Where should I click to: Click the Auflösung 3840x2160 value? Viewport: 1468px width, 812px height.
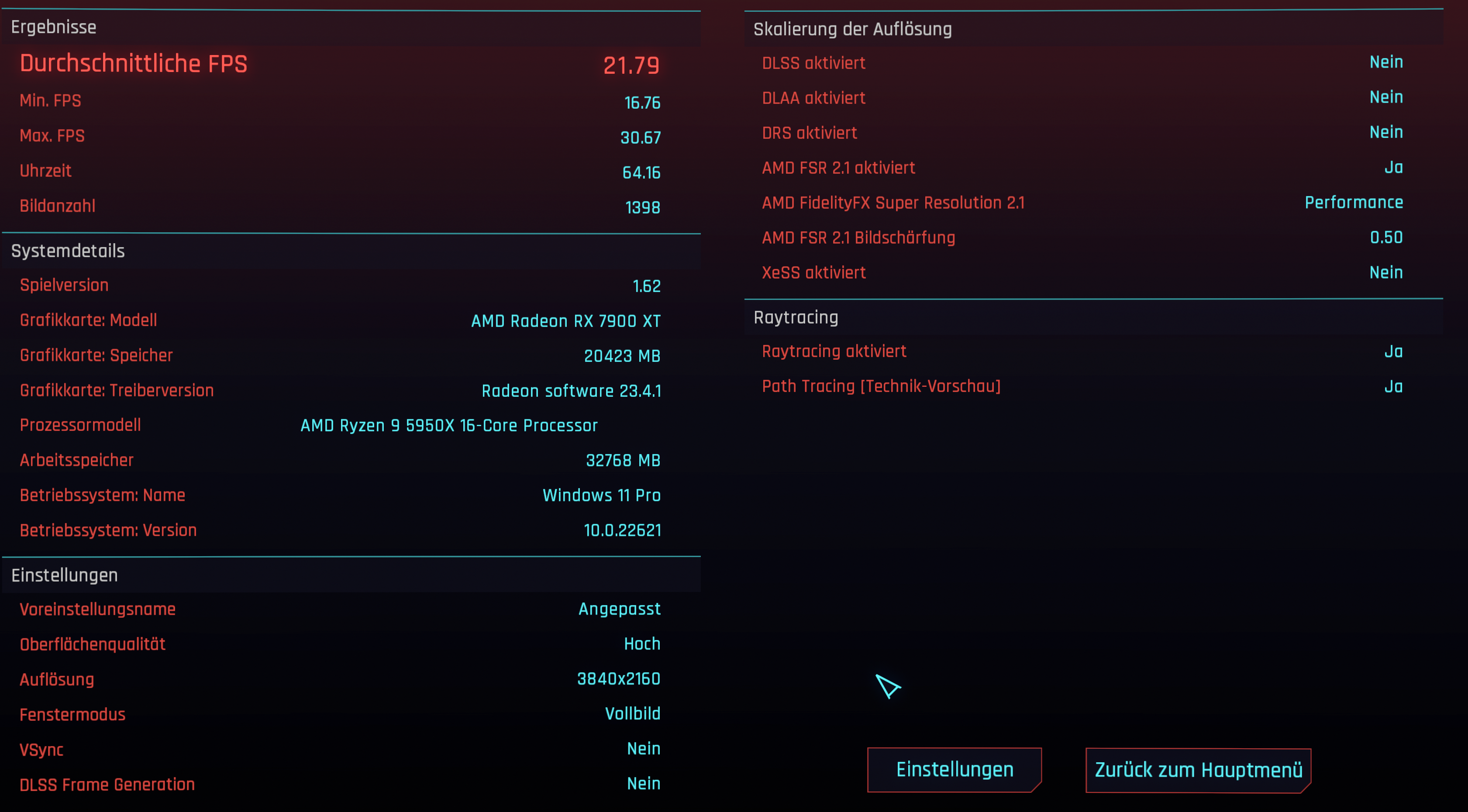618,679
